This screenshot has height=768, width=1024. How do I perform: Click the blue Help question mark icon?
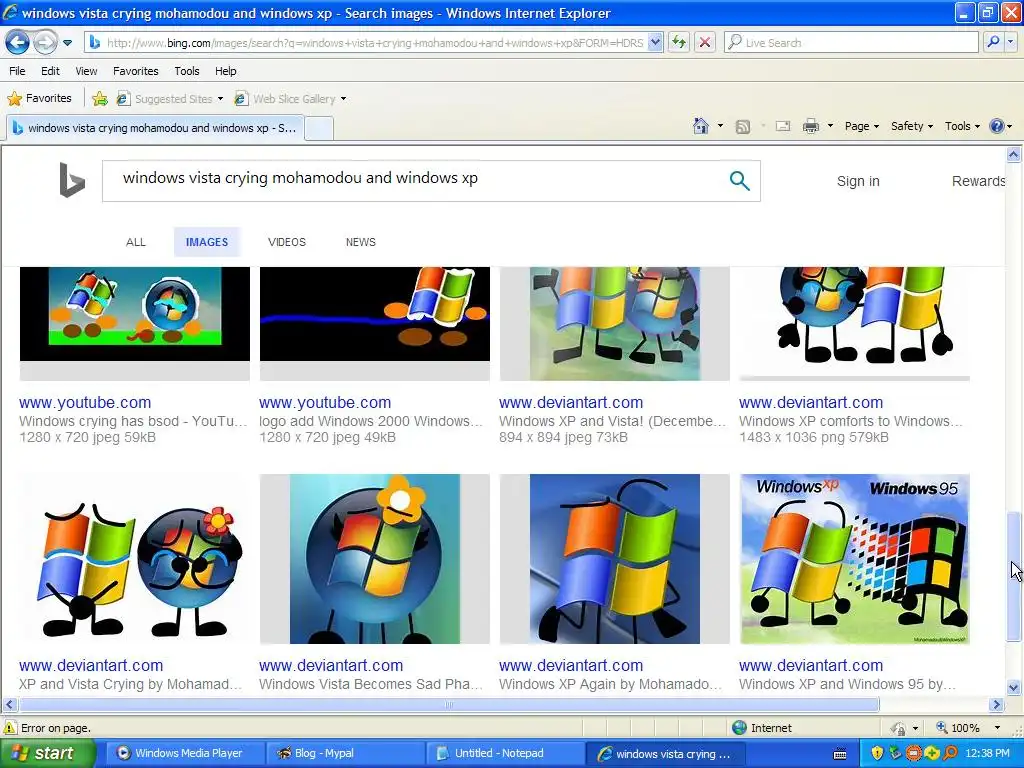pos(997,126)
